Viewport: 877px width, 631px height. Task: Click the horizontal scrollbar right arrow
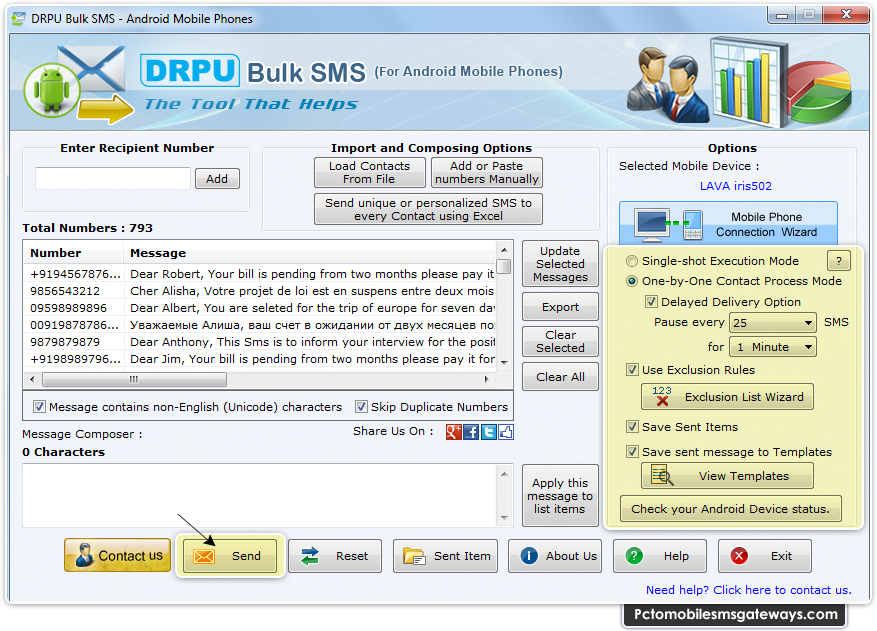[487, 379]
